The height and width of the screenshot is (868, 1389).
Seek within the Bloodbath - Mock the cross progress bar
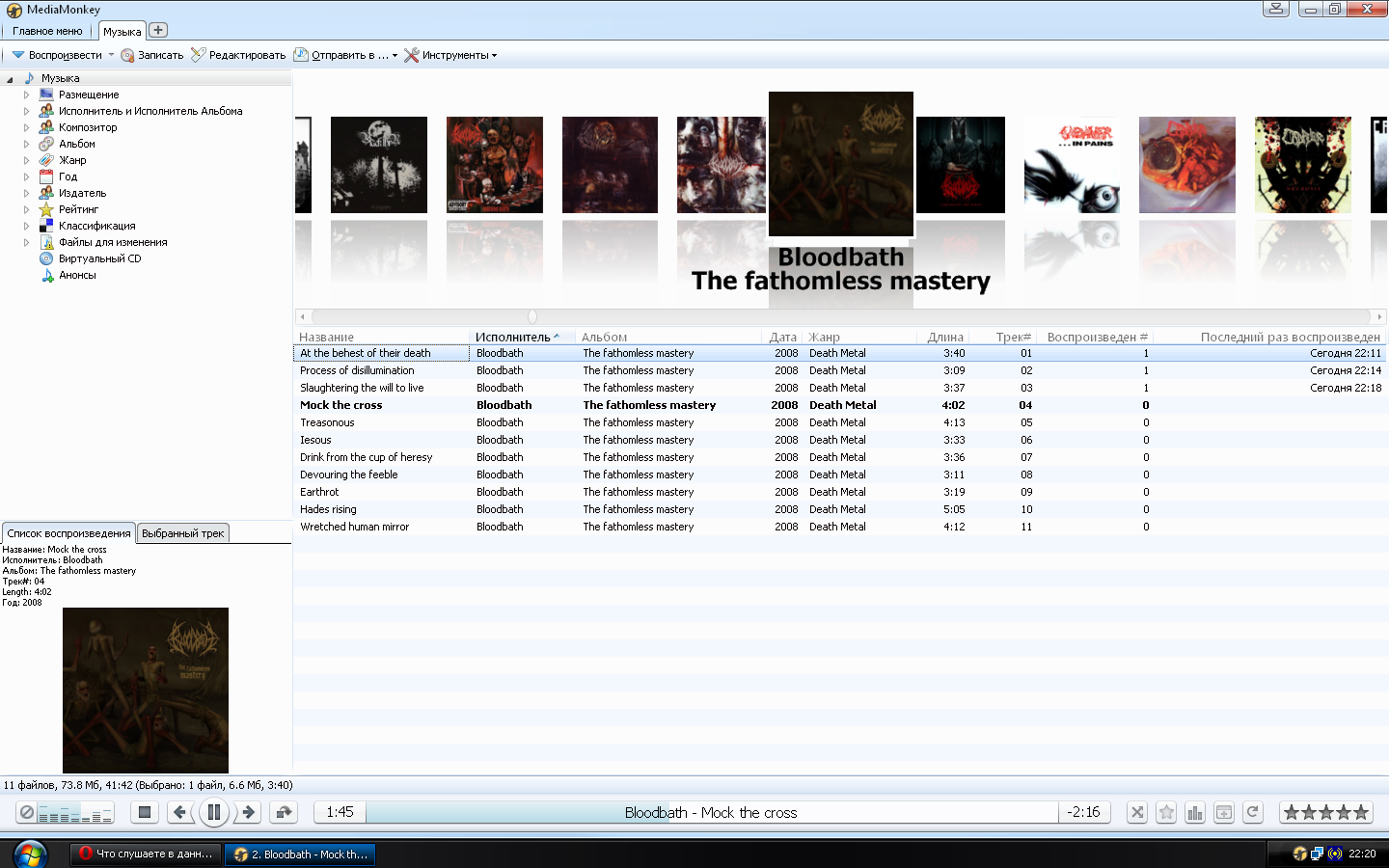click(712, 812)
